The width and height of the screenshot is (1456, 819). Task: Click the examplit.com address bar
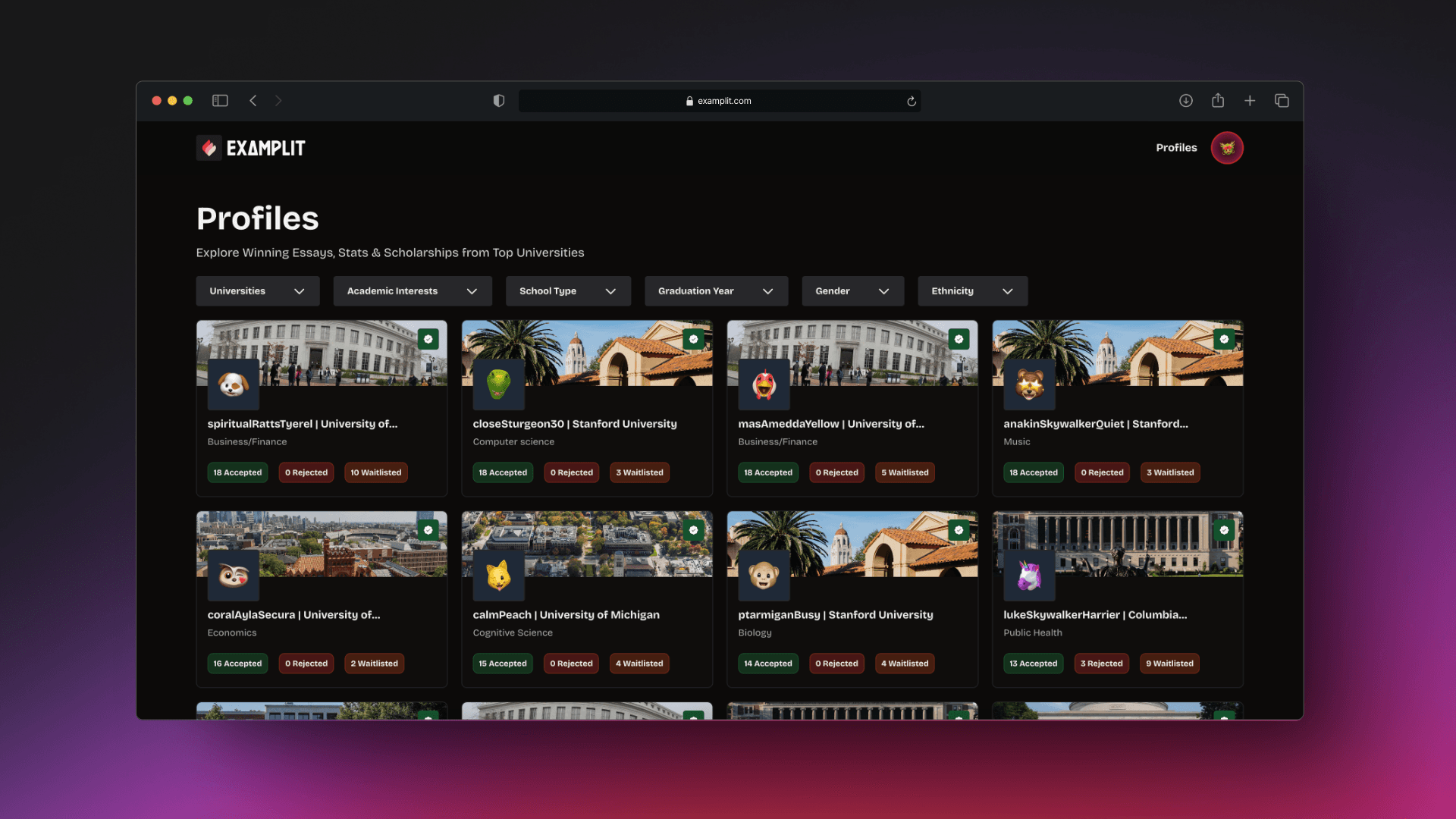coord(718,101)
